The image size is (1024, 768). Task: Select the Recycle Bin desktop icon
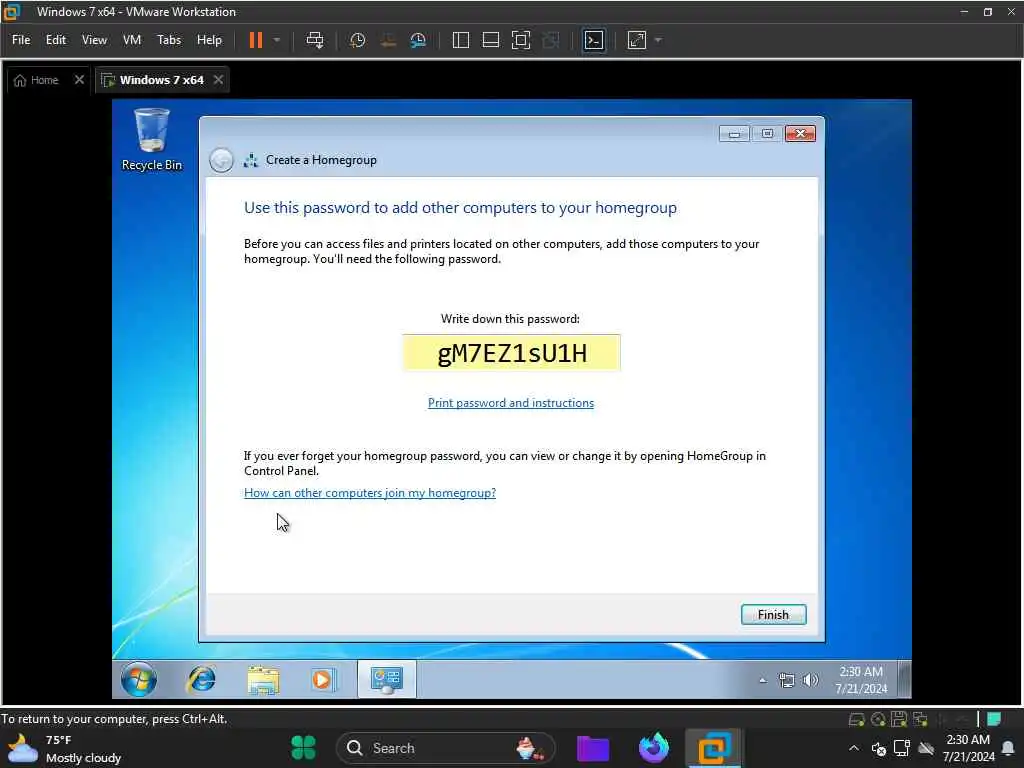point(152,140)
